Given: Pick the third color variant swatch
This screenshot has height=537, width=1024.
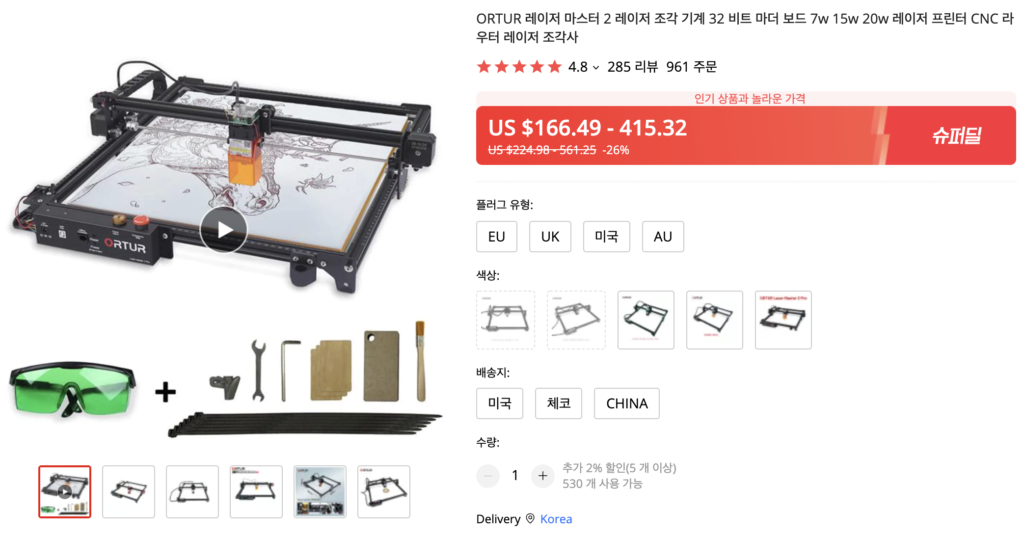Looking at the screenshot, I should (x=646, y=320).
